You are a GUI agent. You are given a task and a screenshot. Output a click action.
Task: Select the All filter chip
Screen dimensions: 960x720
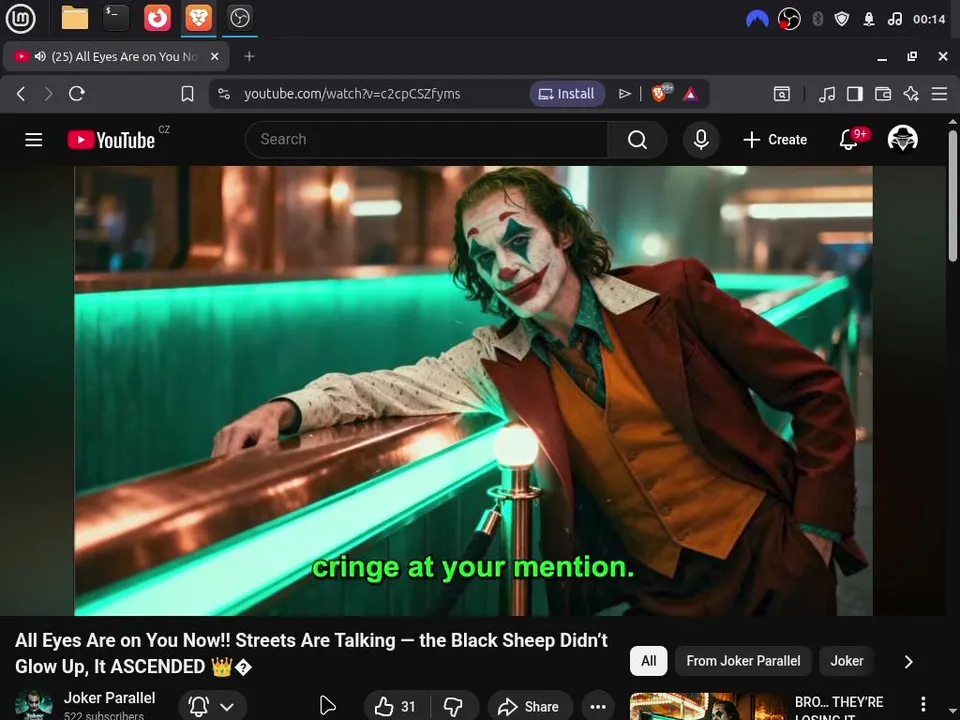pyautogui.click(x=648, y=661)
